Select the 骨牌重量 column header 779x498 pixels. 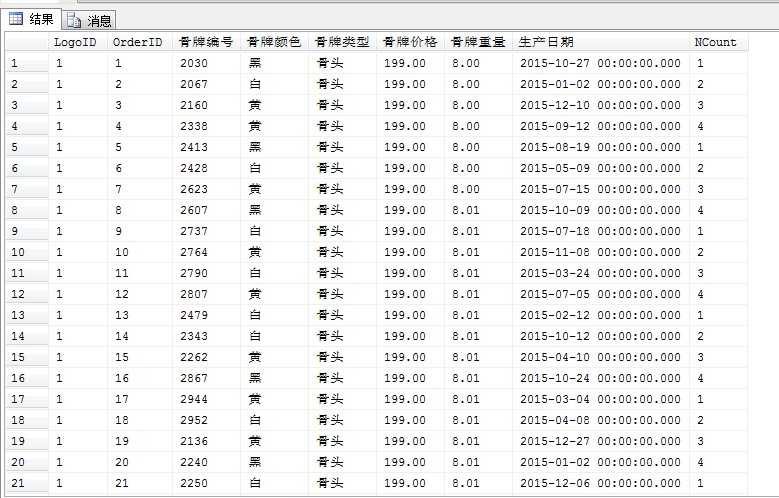click(478, 42)
